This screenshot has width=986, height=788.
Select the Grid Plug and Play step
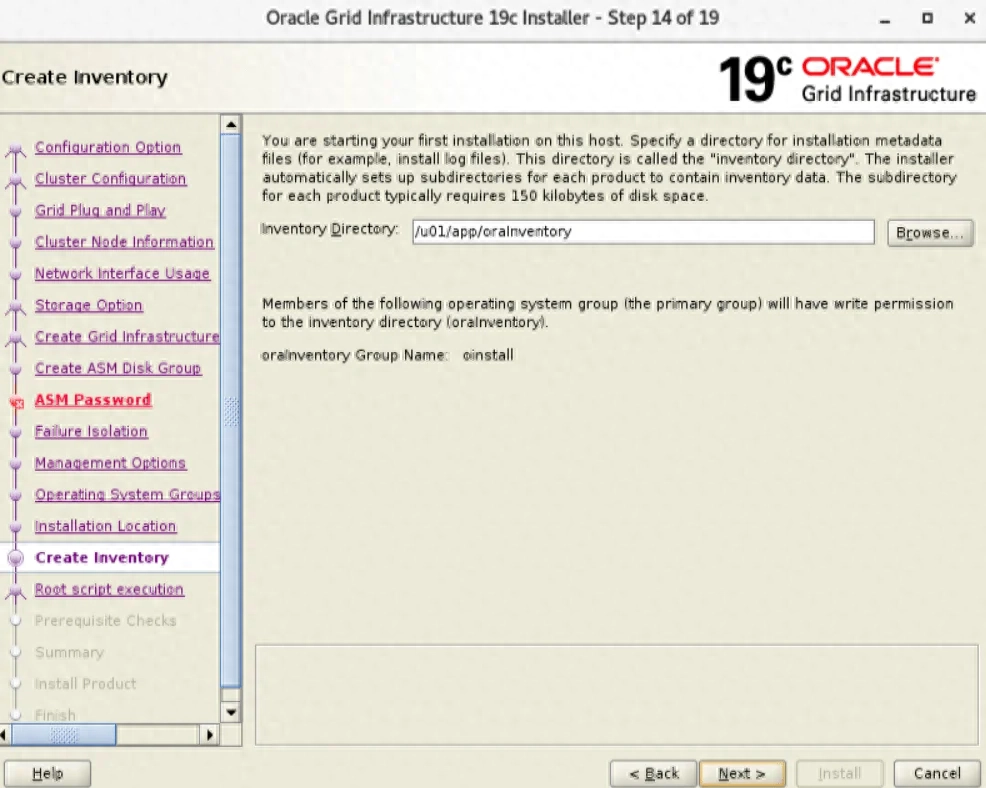[100, 210]
